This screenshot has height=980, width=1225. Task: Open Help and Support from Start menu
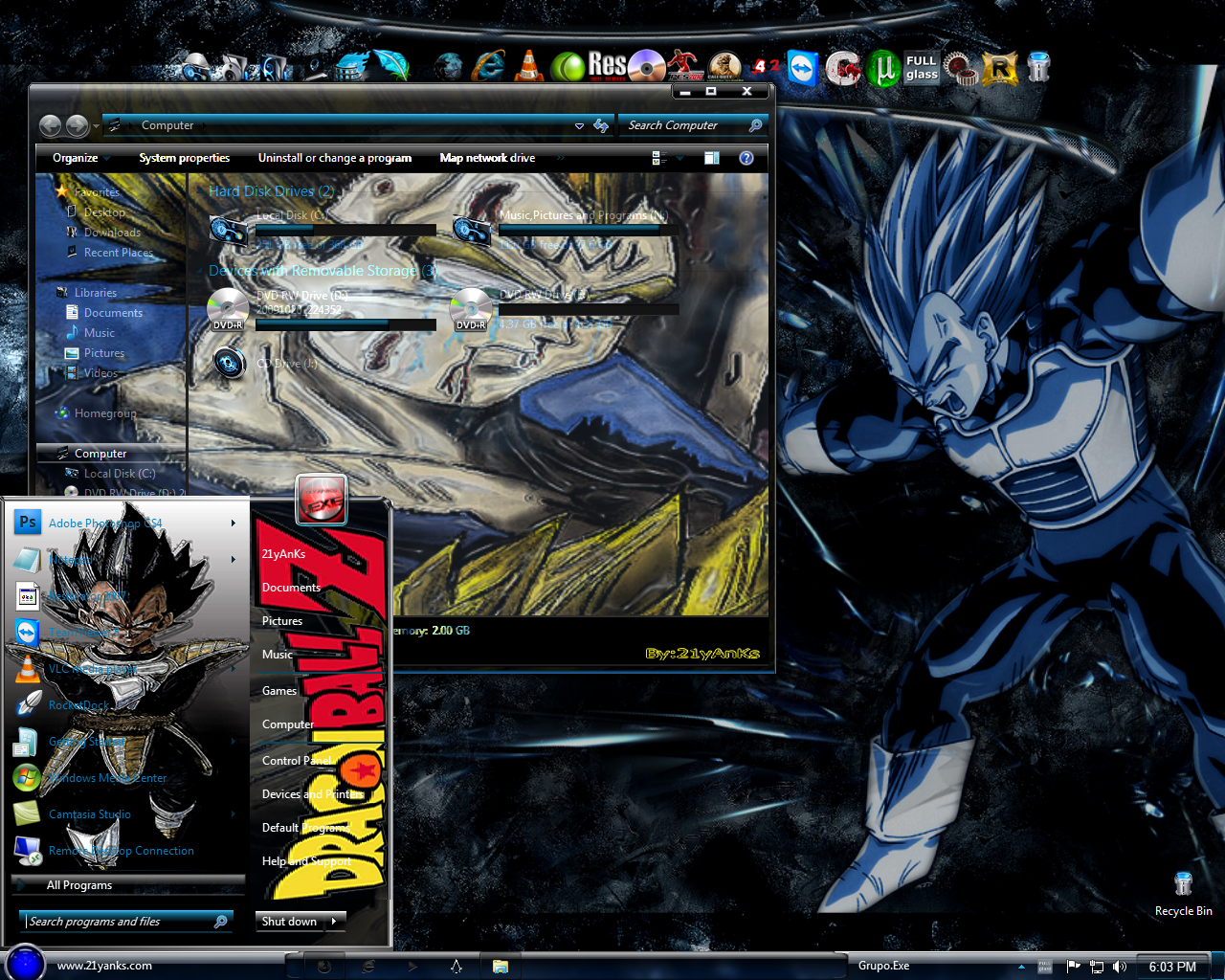306,861
